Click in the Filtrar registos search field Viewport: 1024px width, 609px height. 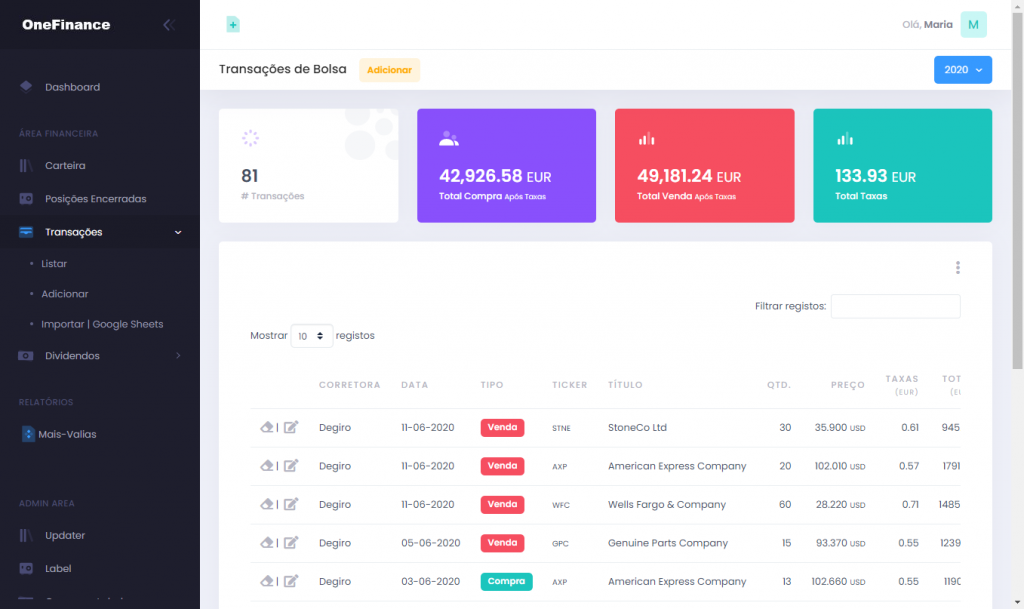[x=895, y=306]
